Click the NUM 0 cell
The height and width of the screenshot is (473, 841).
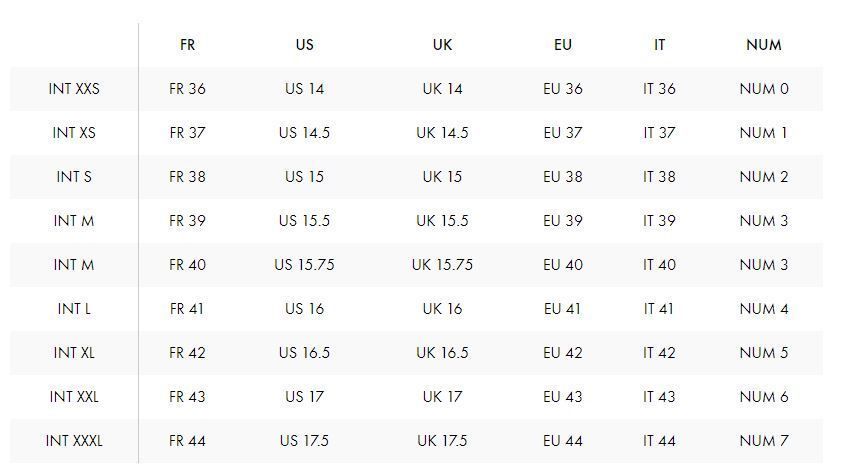click(764, 88)
